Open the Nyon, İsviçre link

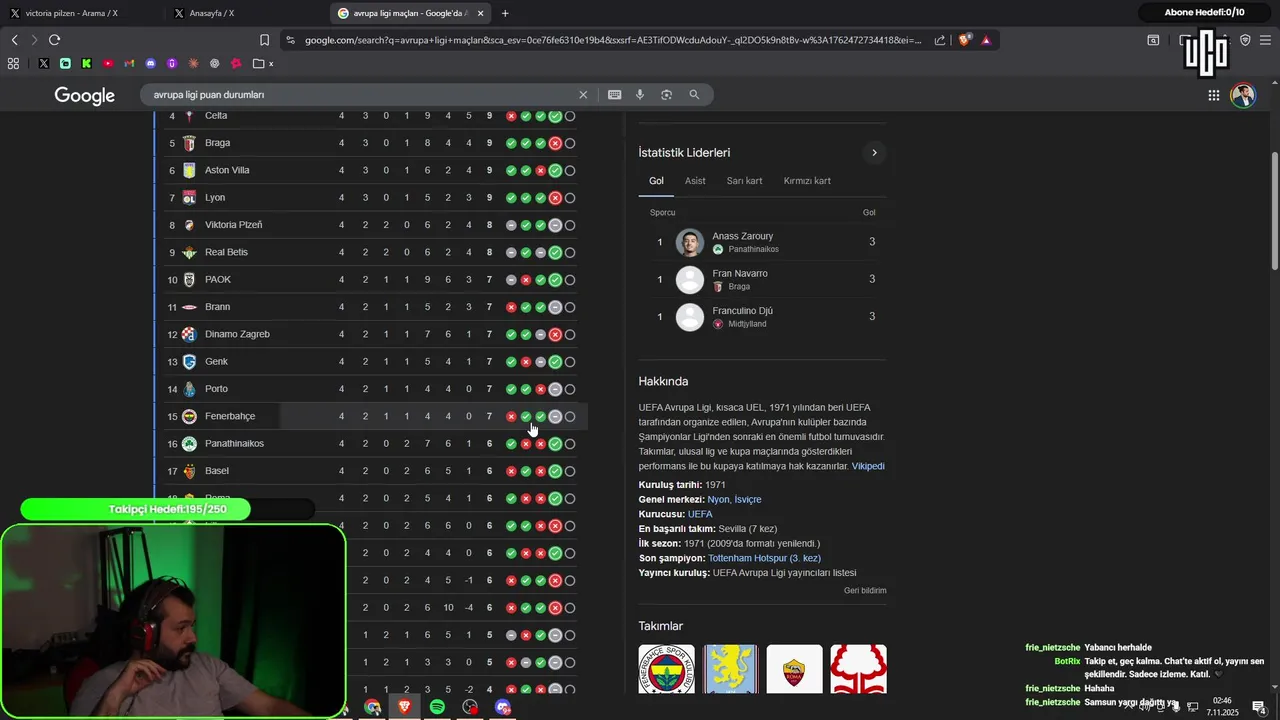click(734, 499)
